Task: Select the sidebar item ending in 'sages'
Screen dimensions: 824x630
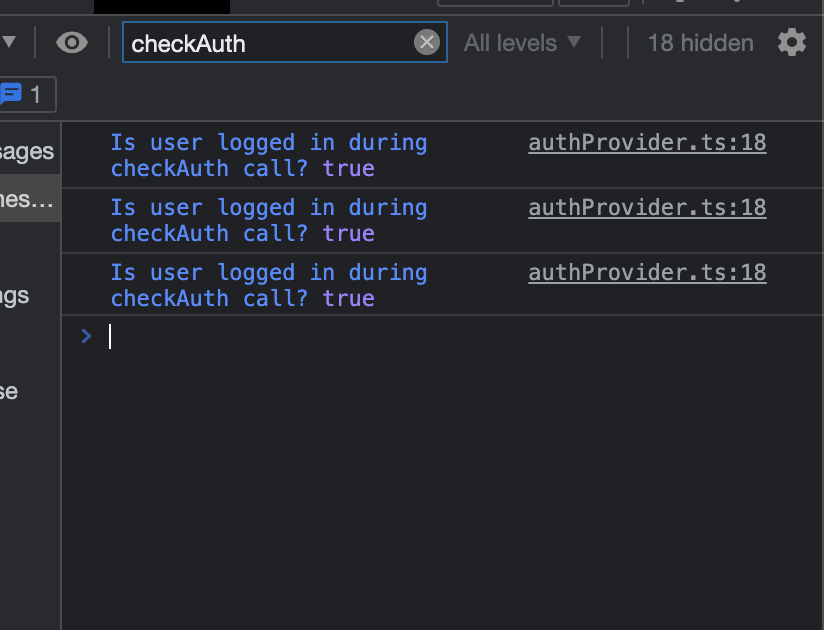Action: [x=27, y=151]
